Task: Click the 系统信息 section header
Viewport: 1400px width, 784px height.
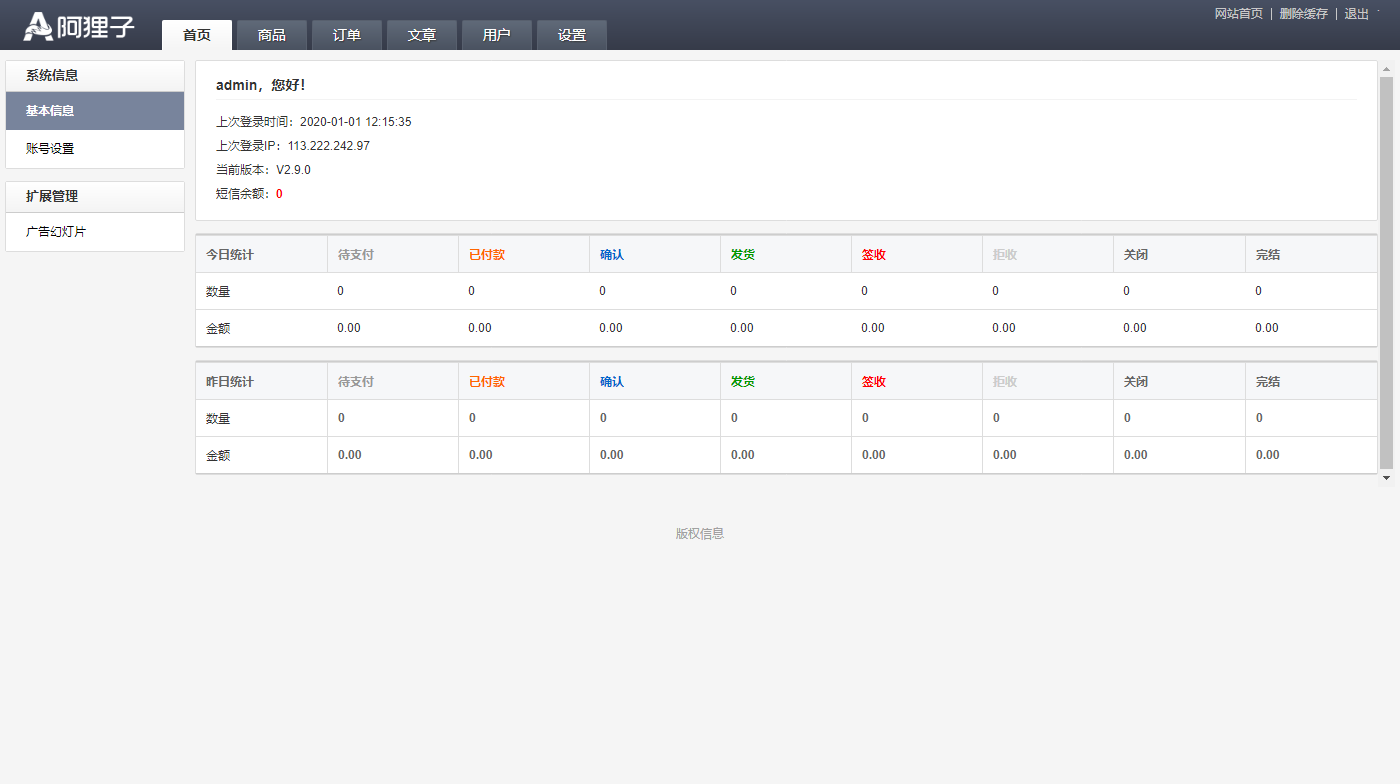Action: (95, 76)
